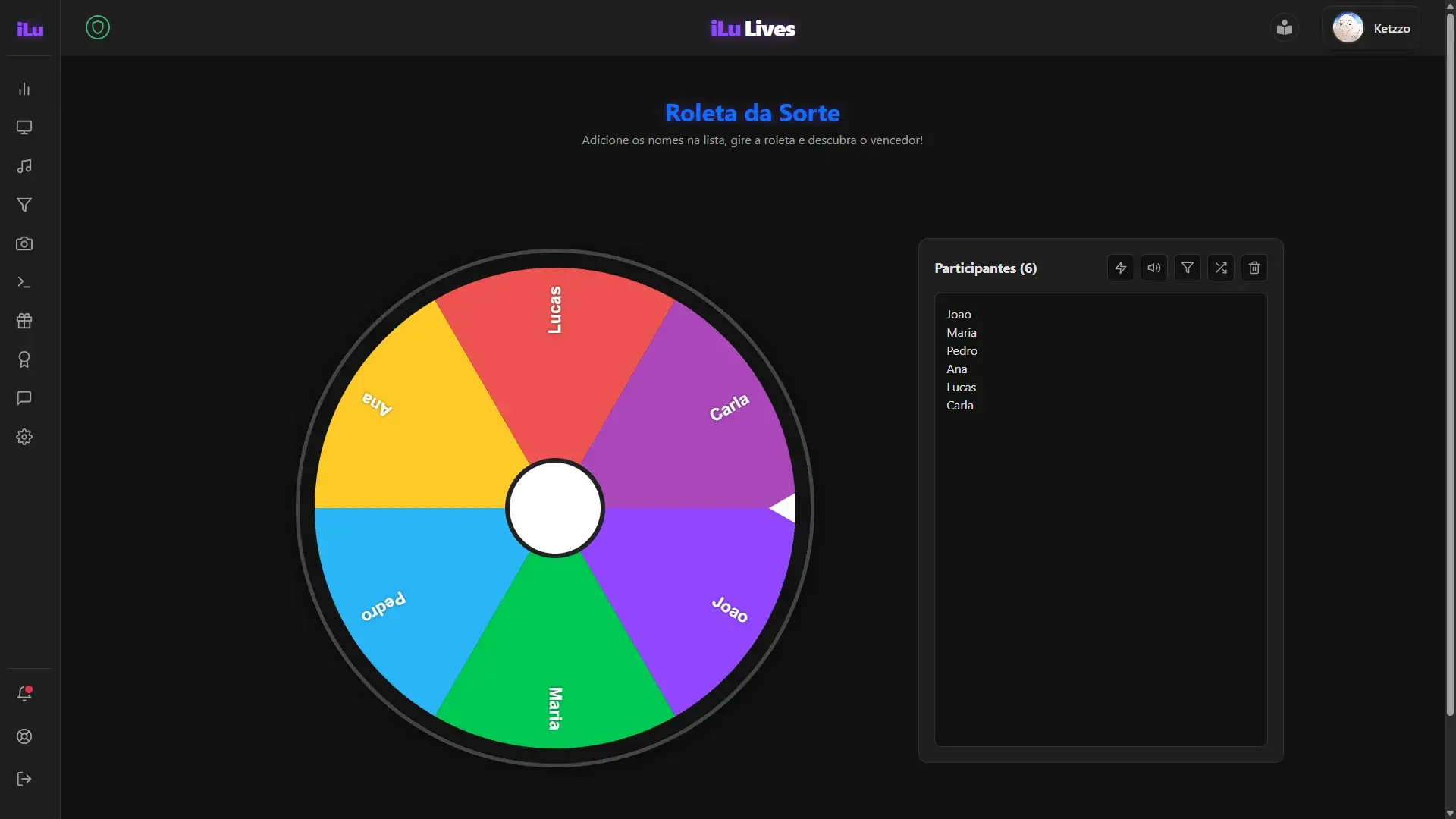Open the Ketzzo profile menu
1456x819 pixels.
click(x=1371, y=28)
